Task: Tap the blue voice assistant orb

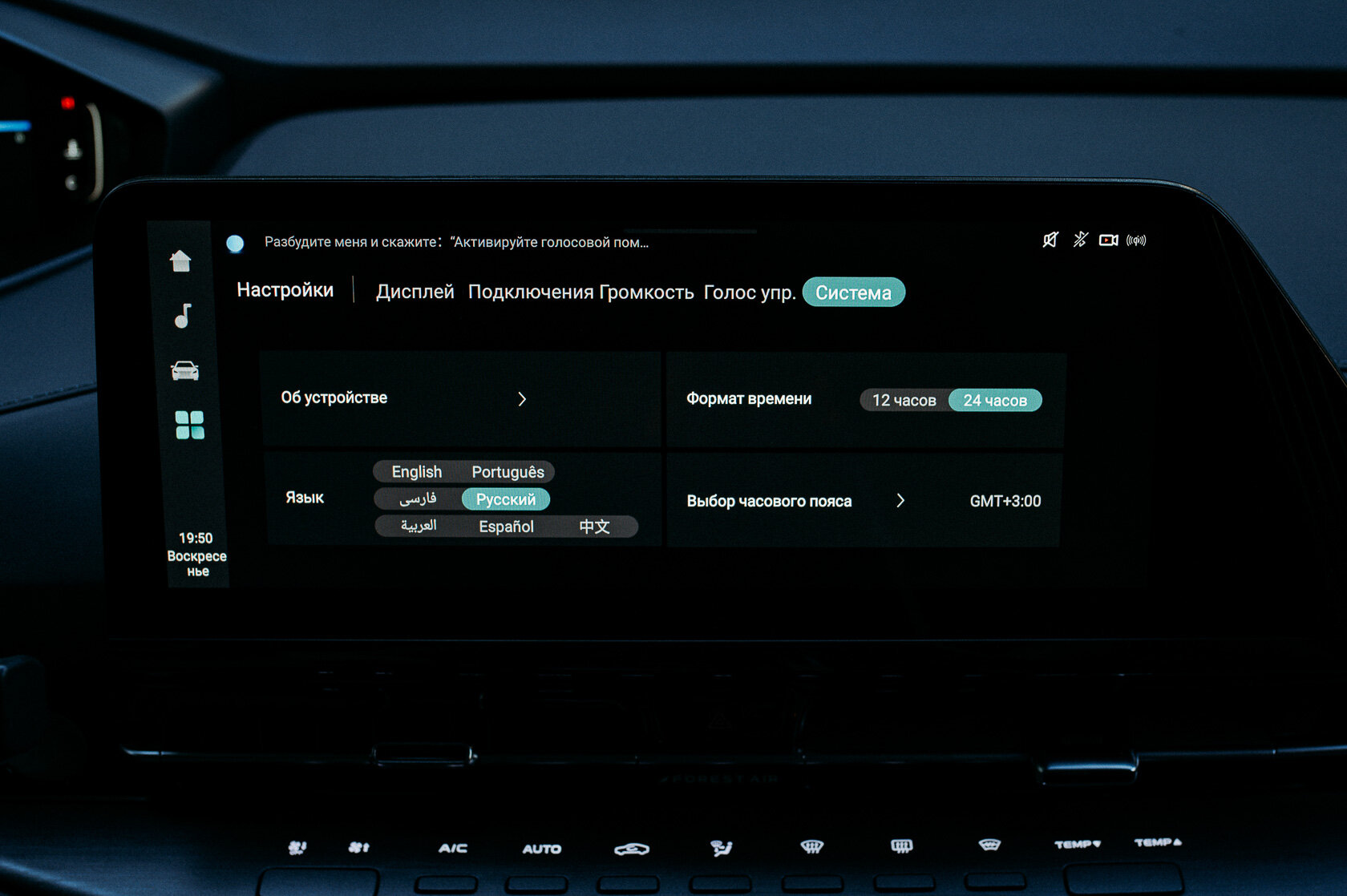Action: coord(235,244)
